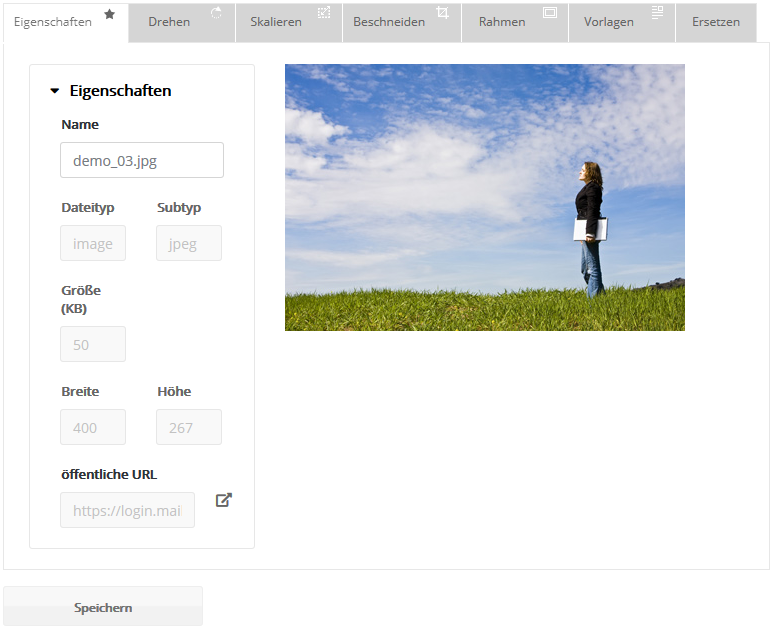This screenshot has height=629, width=773.
Task: Select the Dateityp field showing image
Action: pyautogui.click(x=93, y=243)
